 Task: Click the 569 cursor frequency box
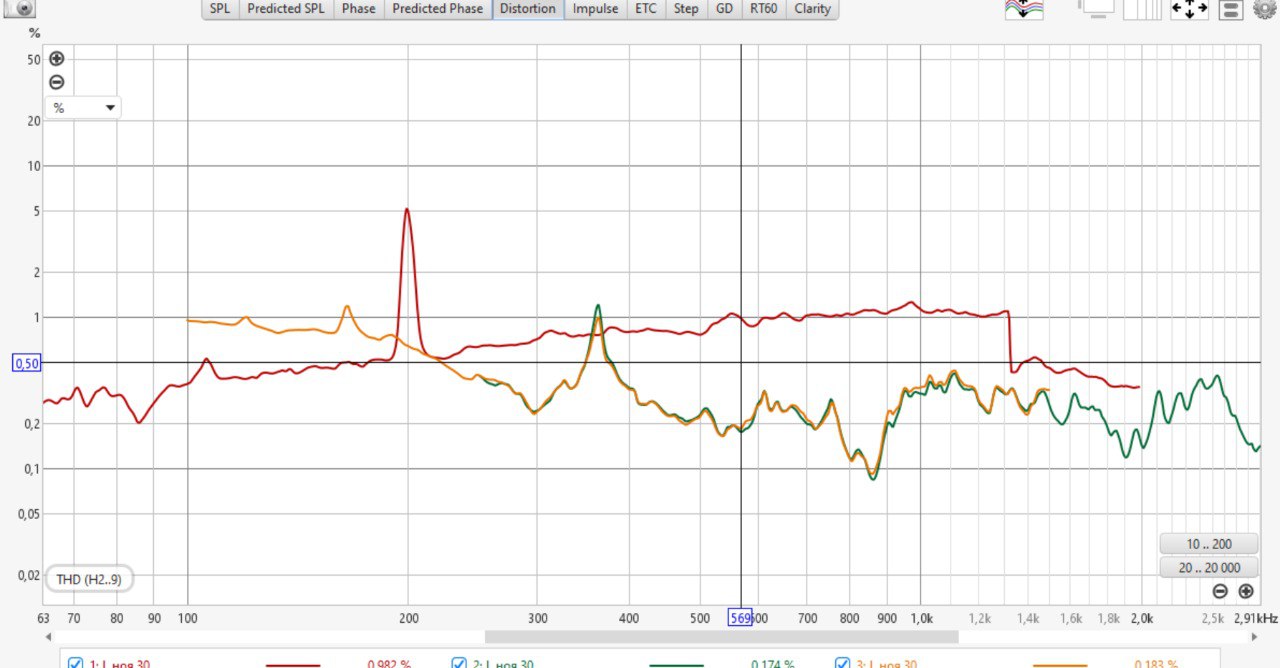click(740, 617)
